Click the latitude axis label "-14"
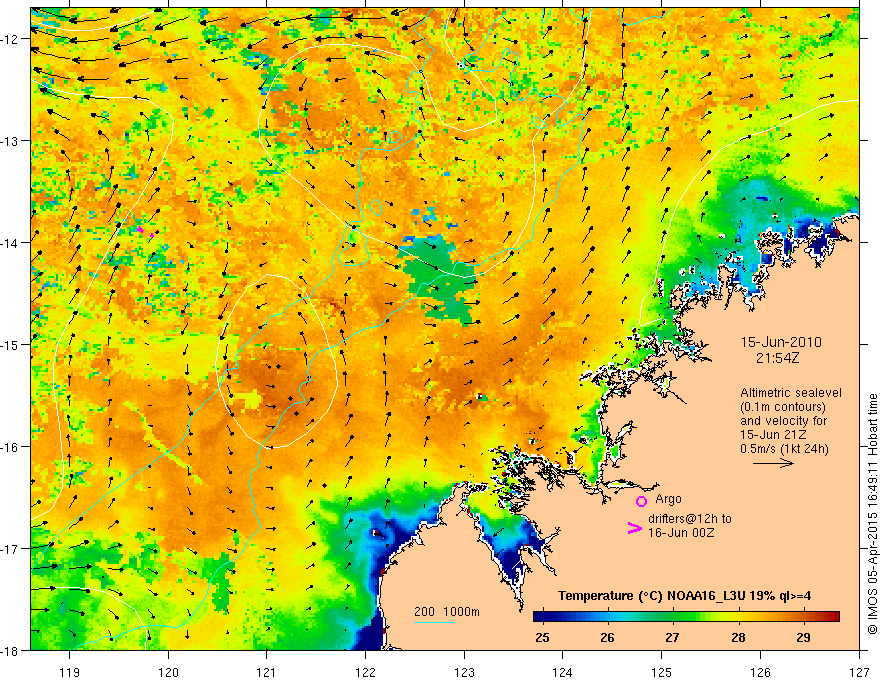The width and height of the screenshot is (880, 680). [11, 243]
